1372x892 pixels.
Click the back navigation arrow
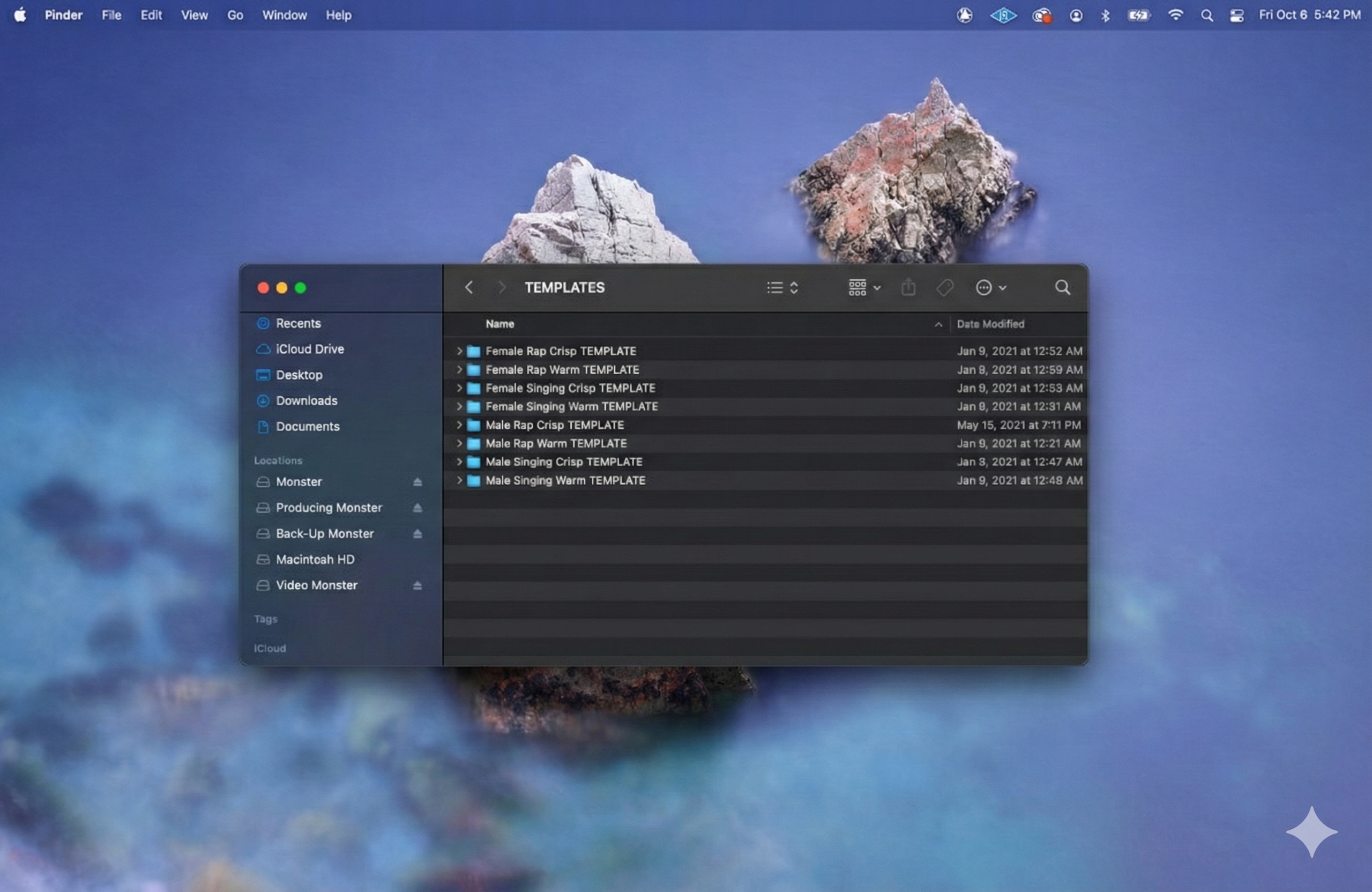click(x=468, y=287)
